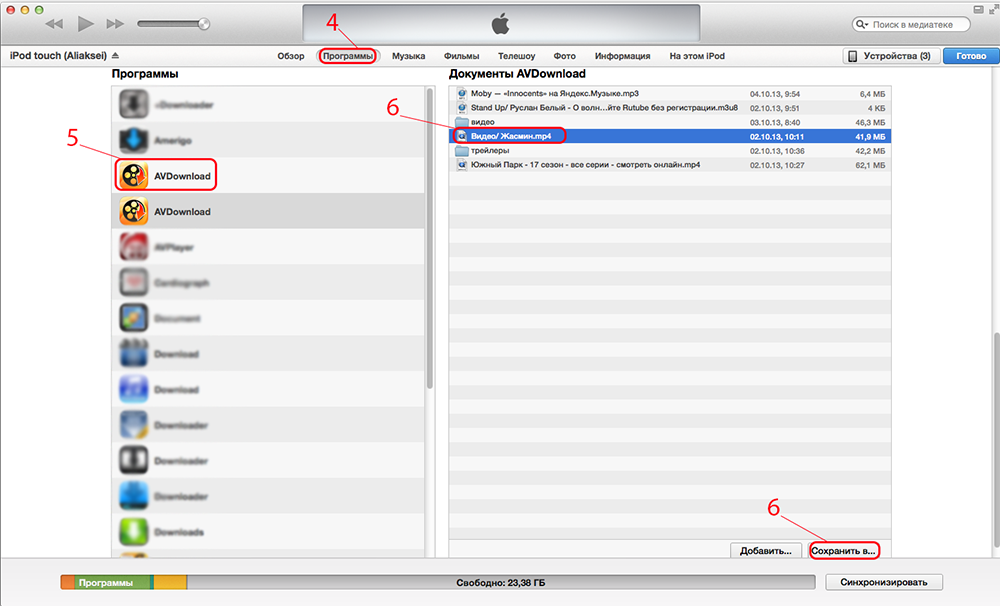1000x606 pixels.
Task: Open the Устройства (3) device list
Action: [x=891, y=56]
